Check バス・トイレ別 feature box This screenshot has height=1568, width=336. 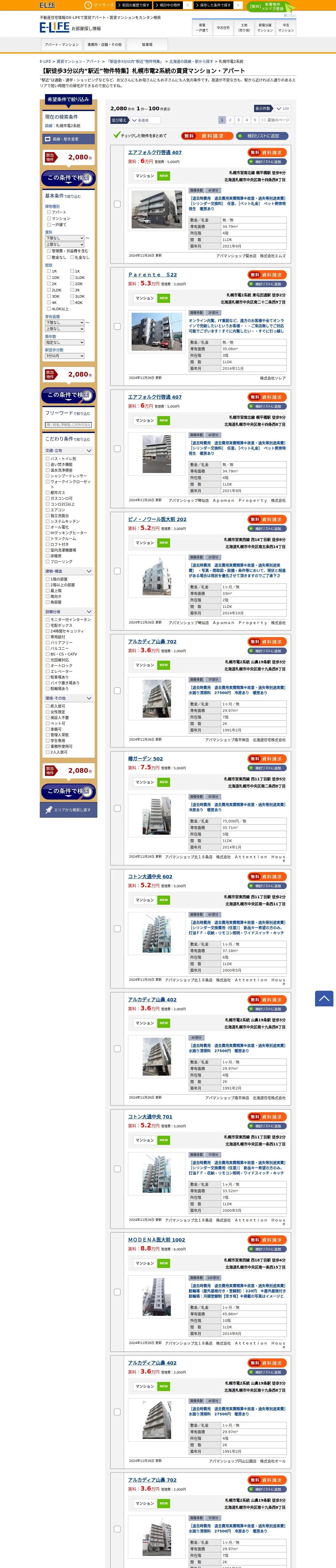pos(48,459)
